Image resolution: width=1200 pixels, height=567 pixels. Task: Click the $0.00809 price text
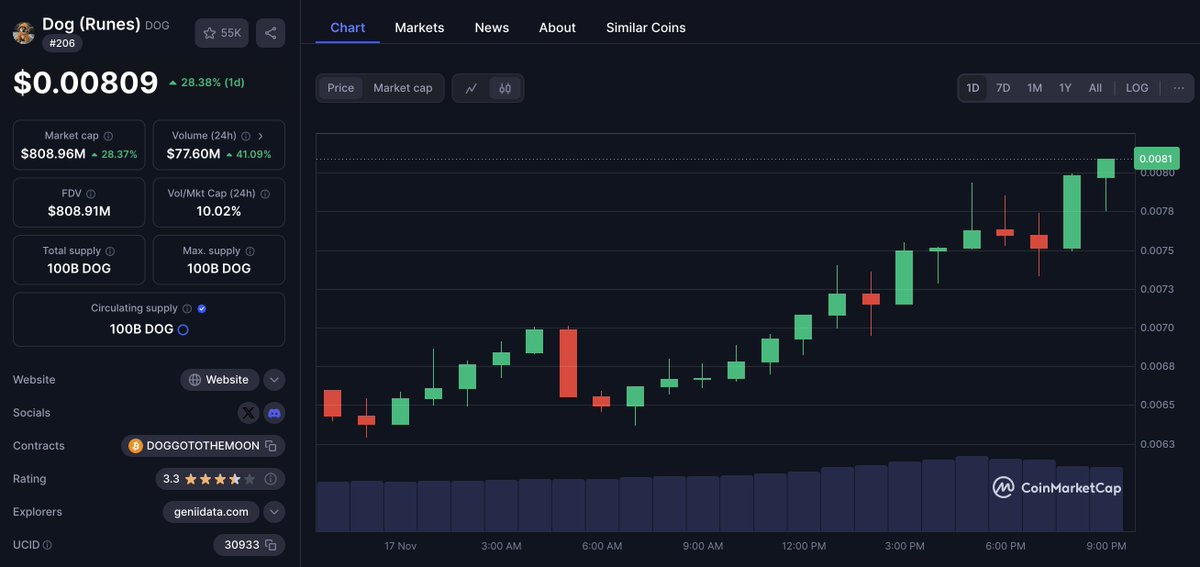click(85, 82)
